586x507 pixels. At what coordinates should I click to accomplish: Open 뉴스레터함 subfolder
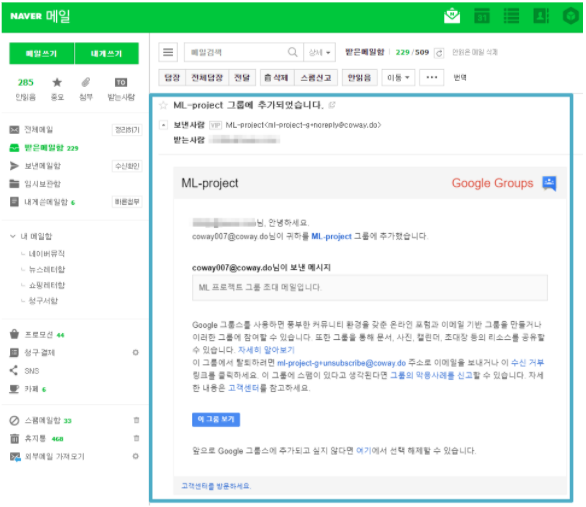[x=47, y=269]
